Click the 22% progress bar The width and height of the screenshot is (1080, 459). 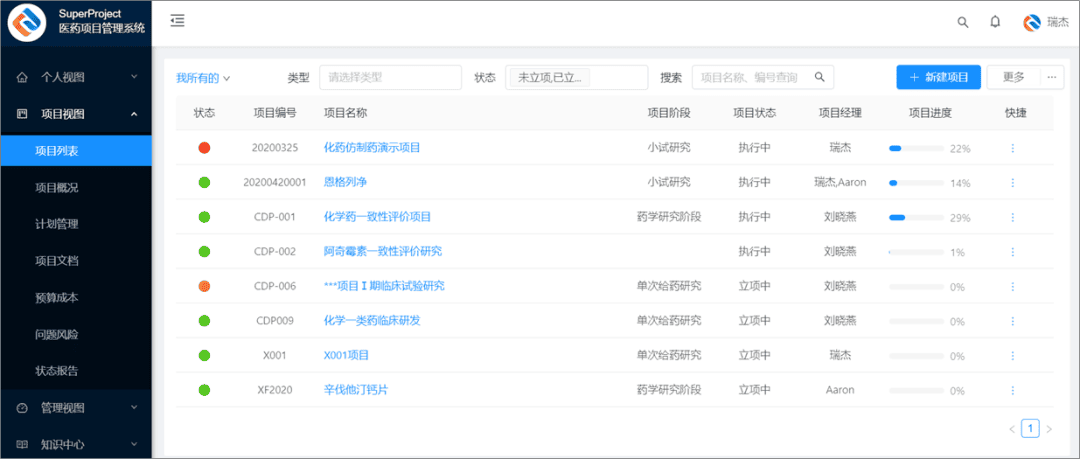pos(916,148)
